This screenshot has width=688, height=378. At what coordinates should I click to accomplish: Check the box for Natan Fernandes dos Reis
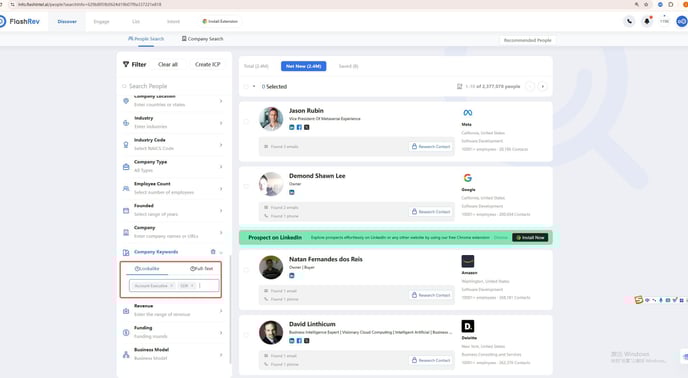click(246, 270)
